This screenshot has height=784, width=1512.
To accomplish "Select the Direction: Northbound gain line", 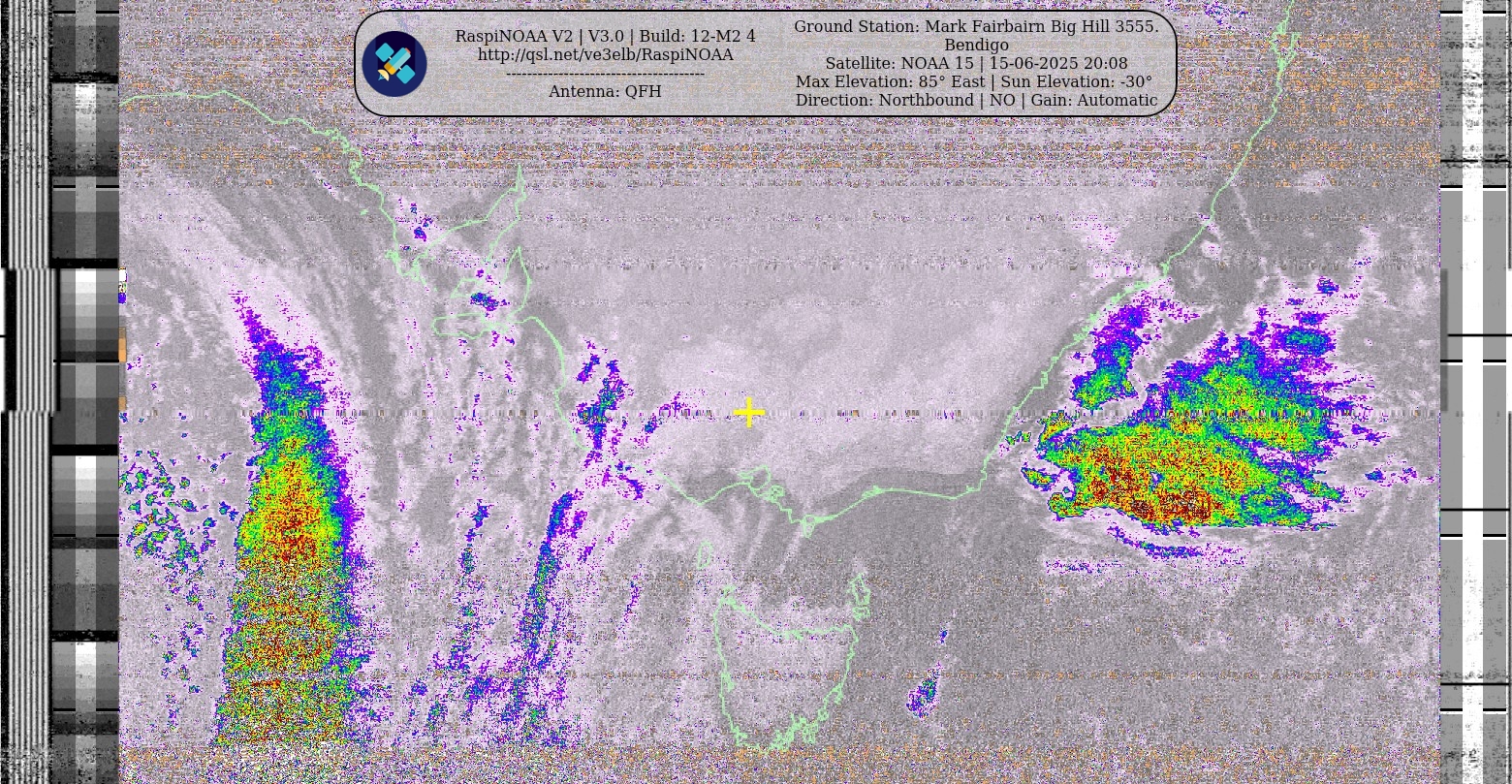I will [x=976, y=100].
